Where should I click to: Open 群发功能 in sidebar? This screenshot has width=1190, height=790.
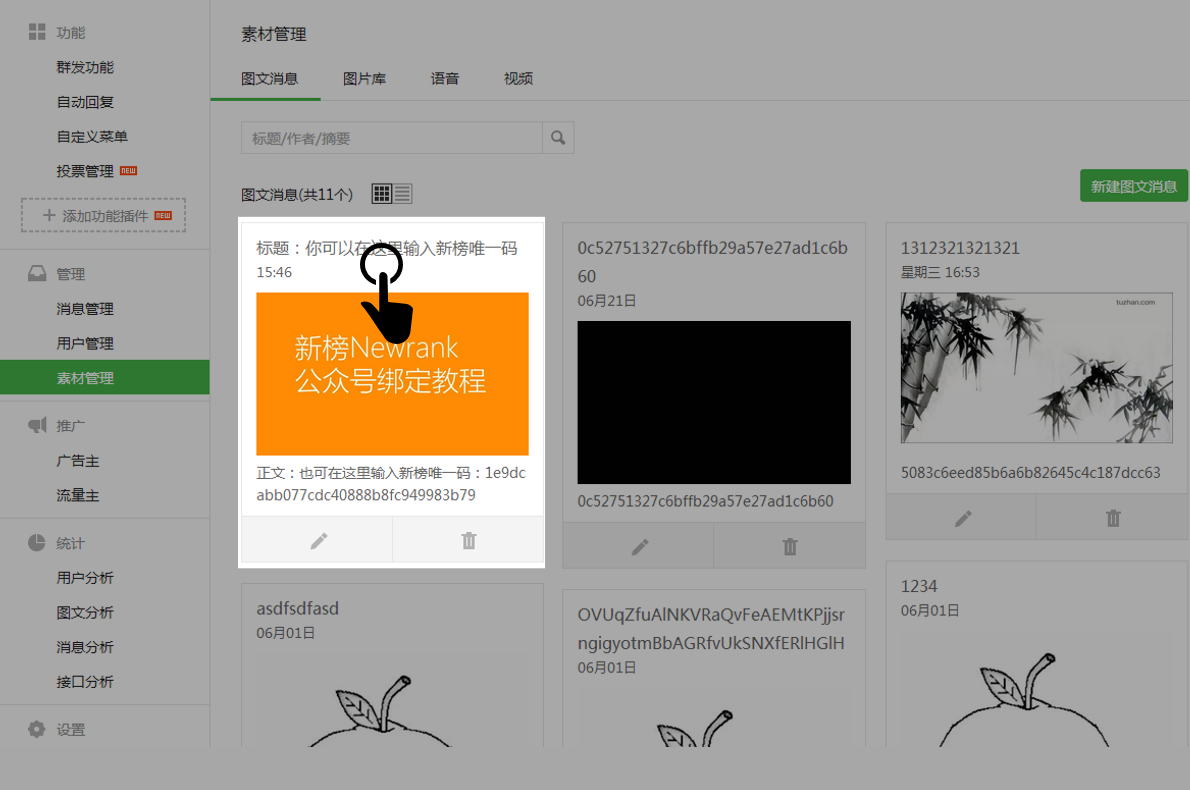tap(85, 68)
